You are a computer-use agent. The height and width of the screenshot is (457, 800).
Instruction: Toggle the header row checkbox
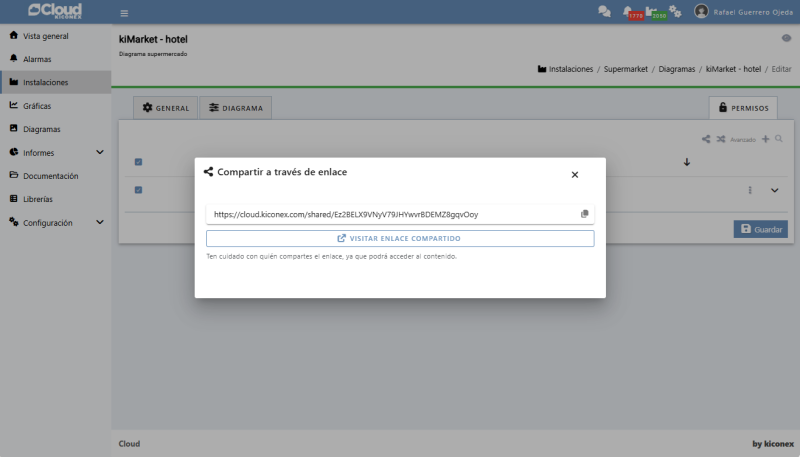[x=138, y=162]
